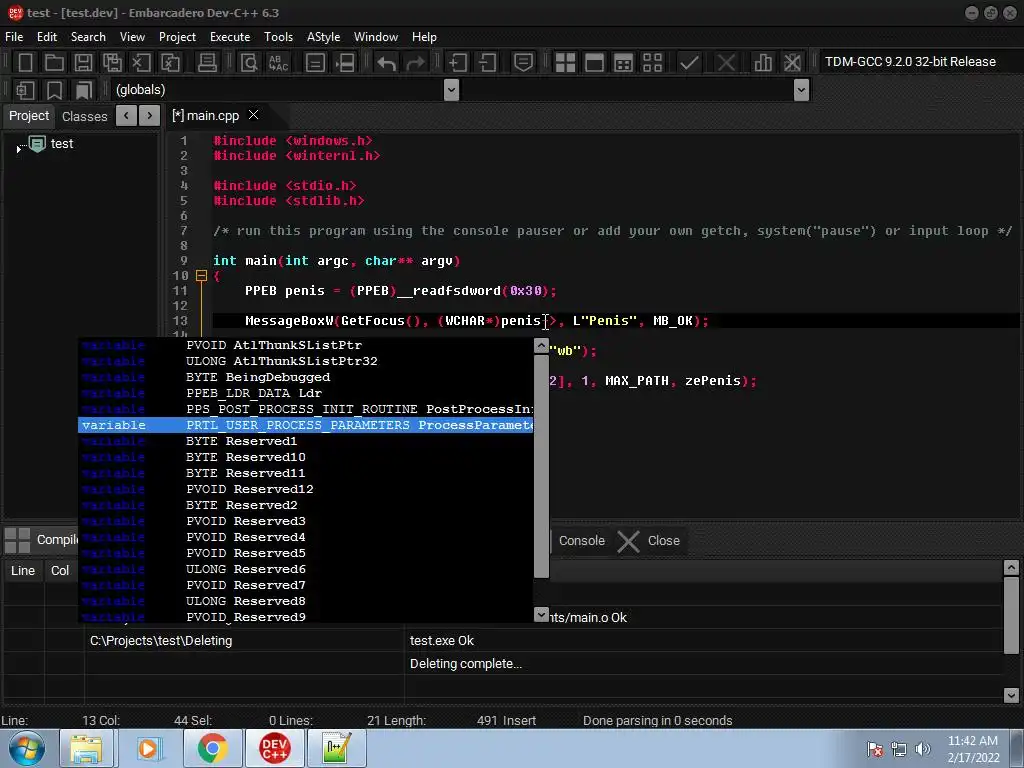The image size is (1024, 768).
Task: Expand the test project tree node
Action: pyautogui.click(x=18, y=149)
